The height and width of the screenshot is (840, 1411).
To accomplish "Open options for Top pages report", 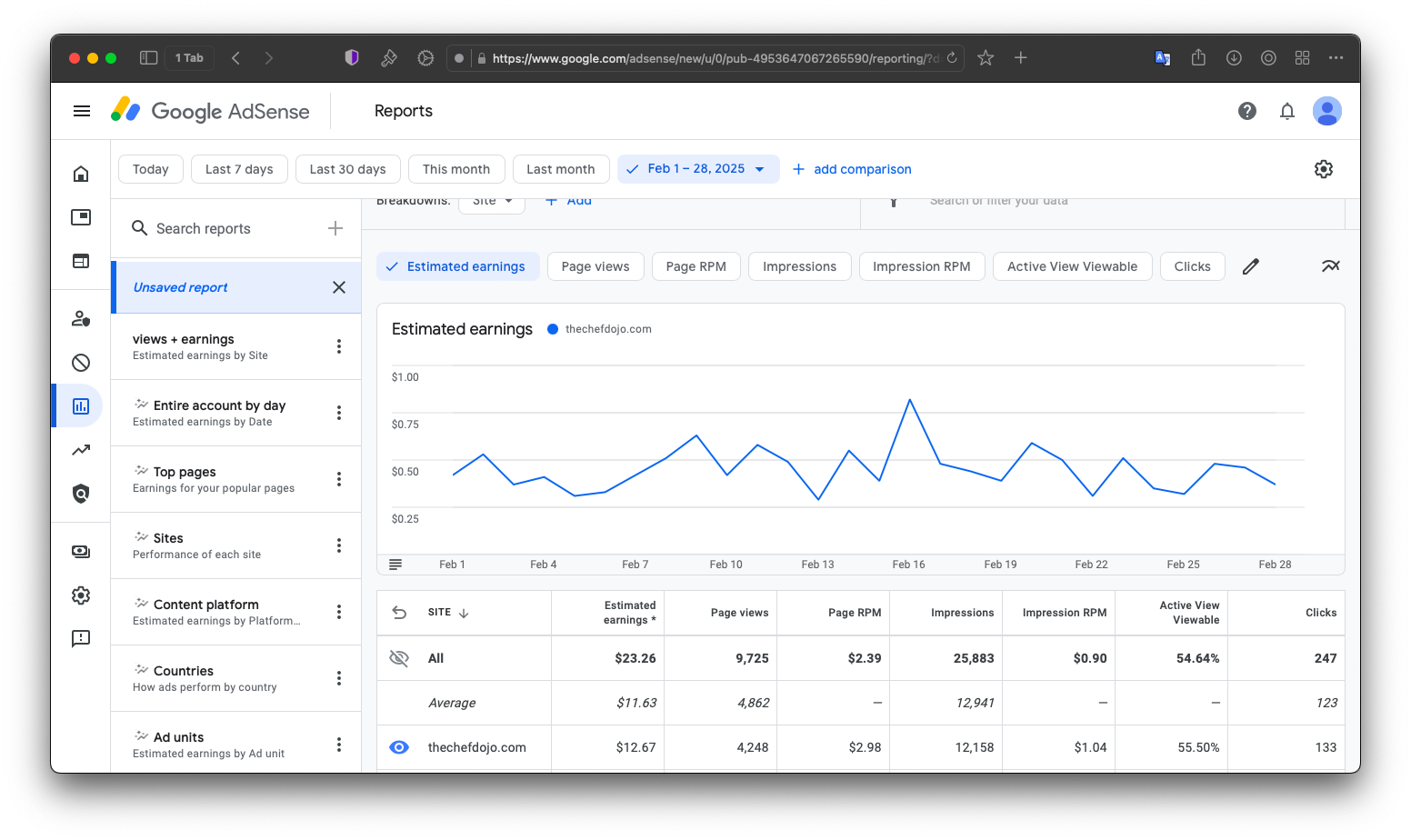I will [339, 479].
